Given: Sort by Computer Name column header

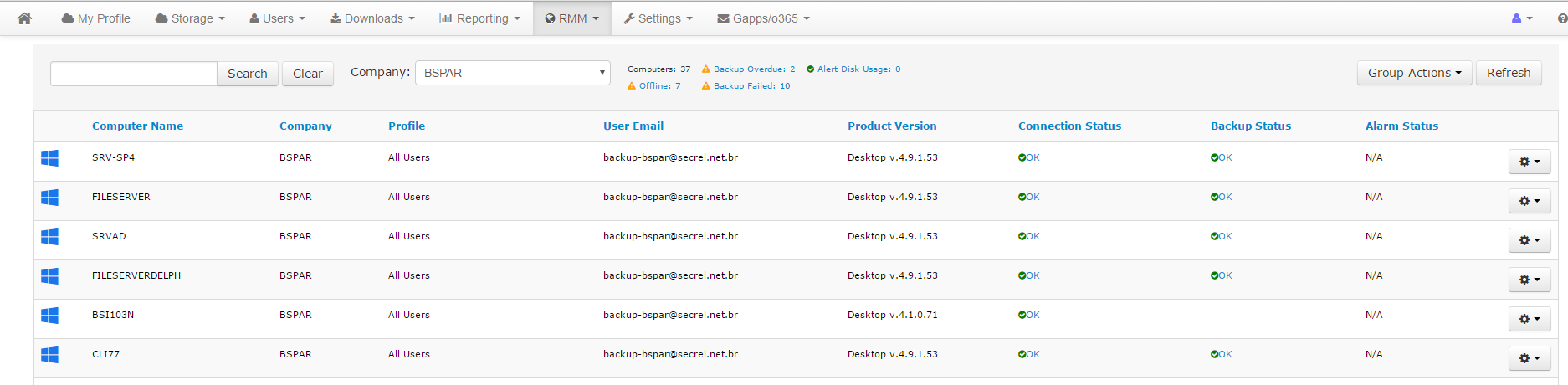Looking at the screenshot, I should pyautogui.click(x=137, y=126).
